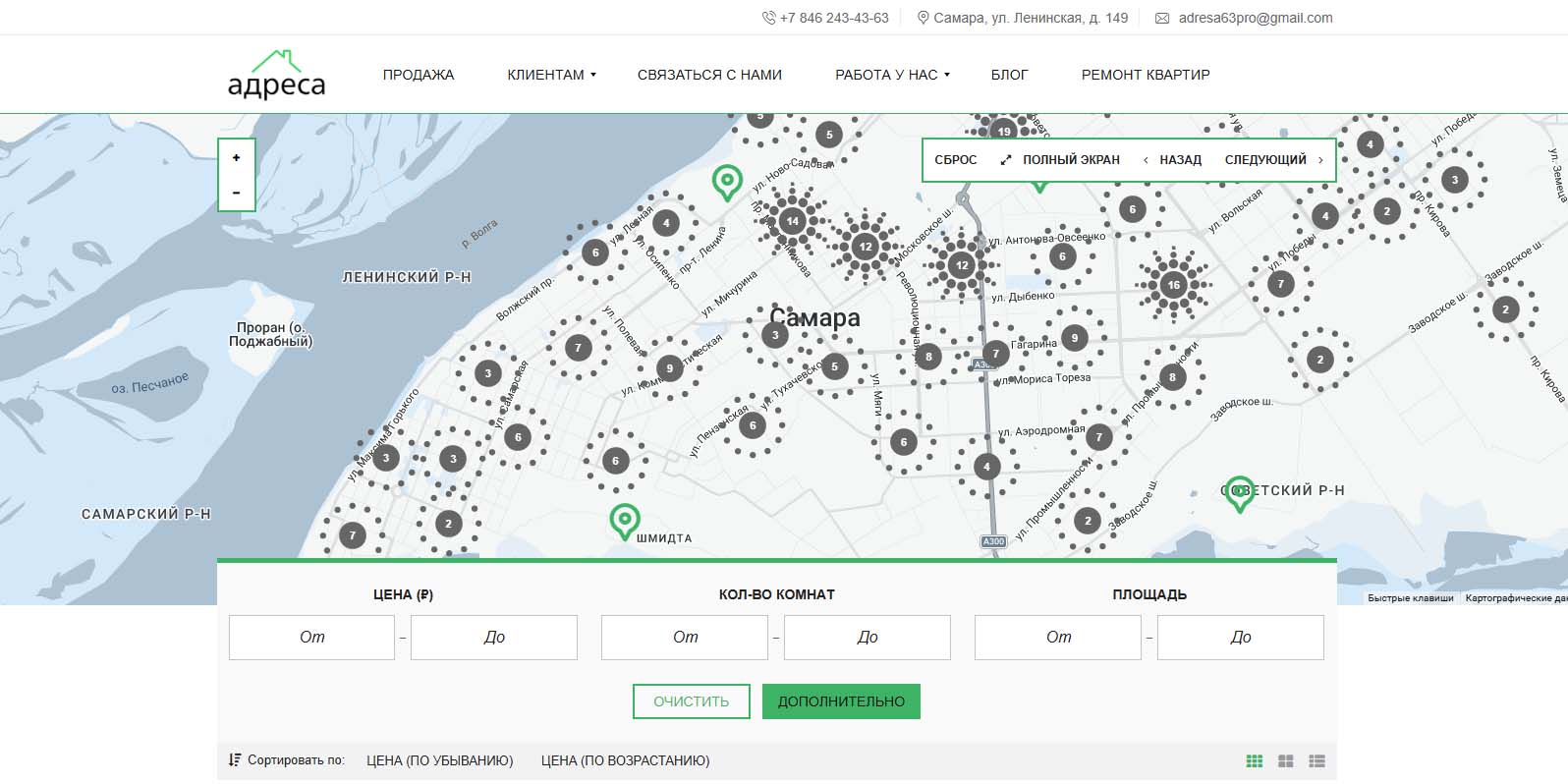Click the green map pin near Шмидта

(x=624, y=521)
